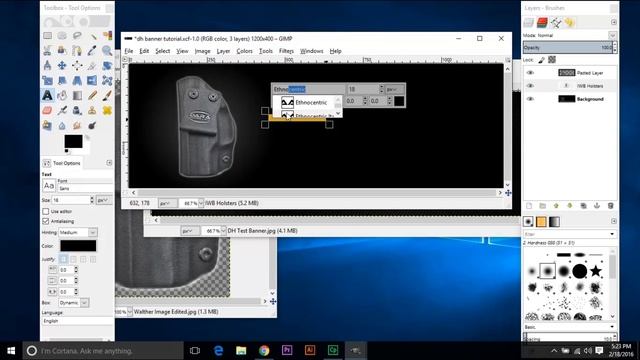The width and height of the screenshot is (640, 360).
Task: Toggle lock alpha channel checker icon
Action: [552, 60]
